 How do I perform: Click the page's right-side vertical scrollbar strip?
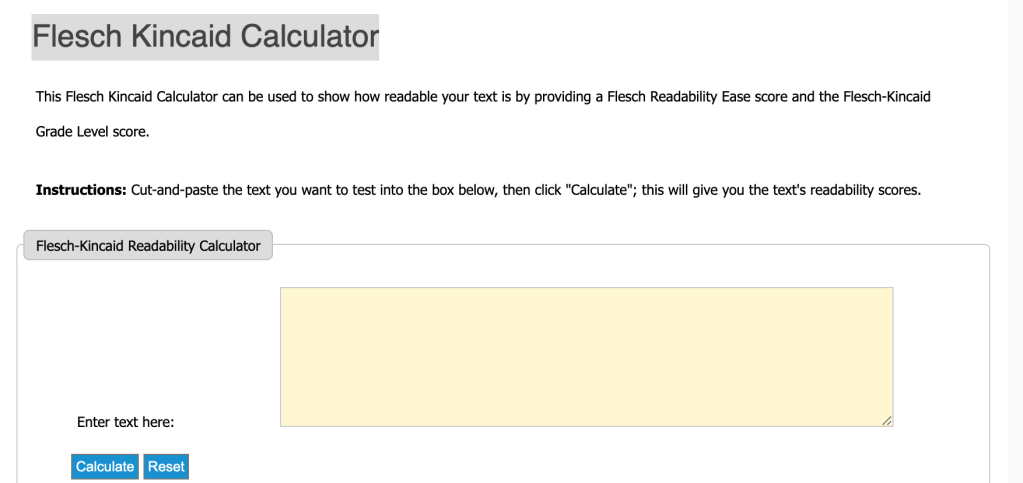(1015, 240)
